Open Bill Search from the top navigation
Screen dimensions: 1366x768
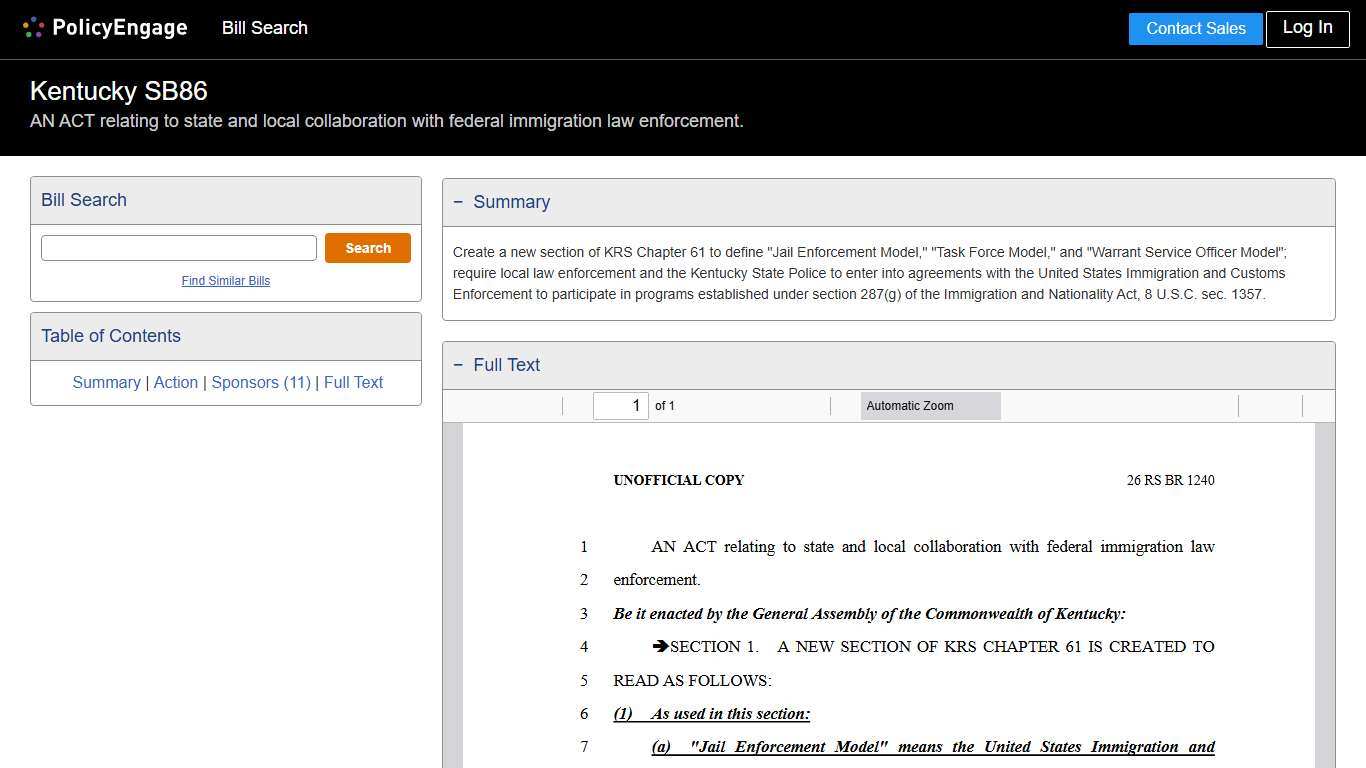pyautogui.click(x=264, y=28)
